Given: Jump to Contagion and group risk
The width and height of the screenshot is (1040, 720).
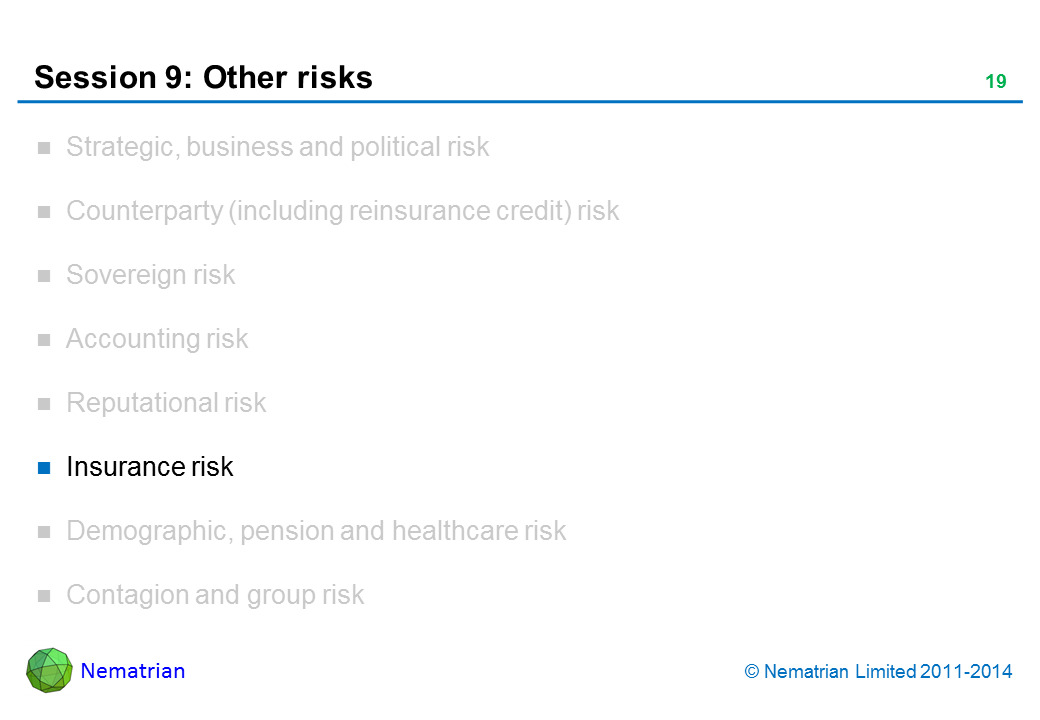Looking at the screenshot, I should [215, 595].
